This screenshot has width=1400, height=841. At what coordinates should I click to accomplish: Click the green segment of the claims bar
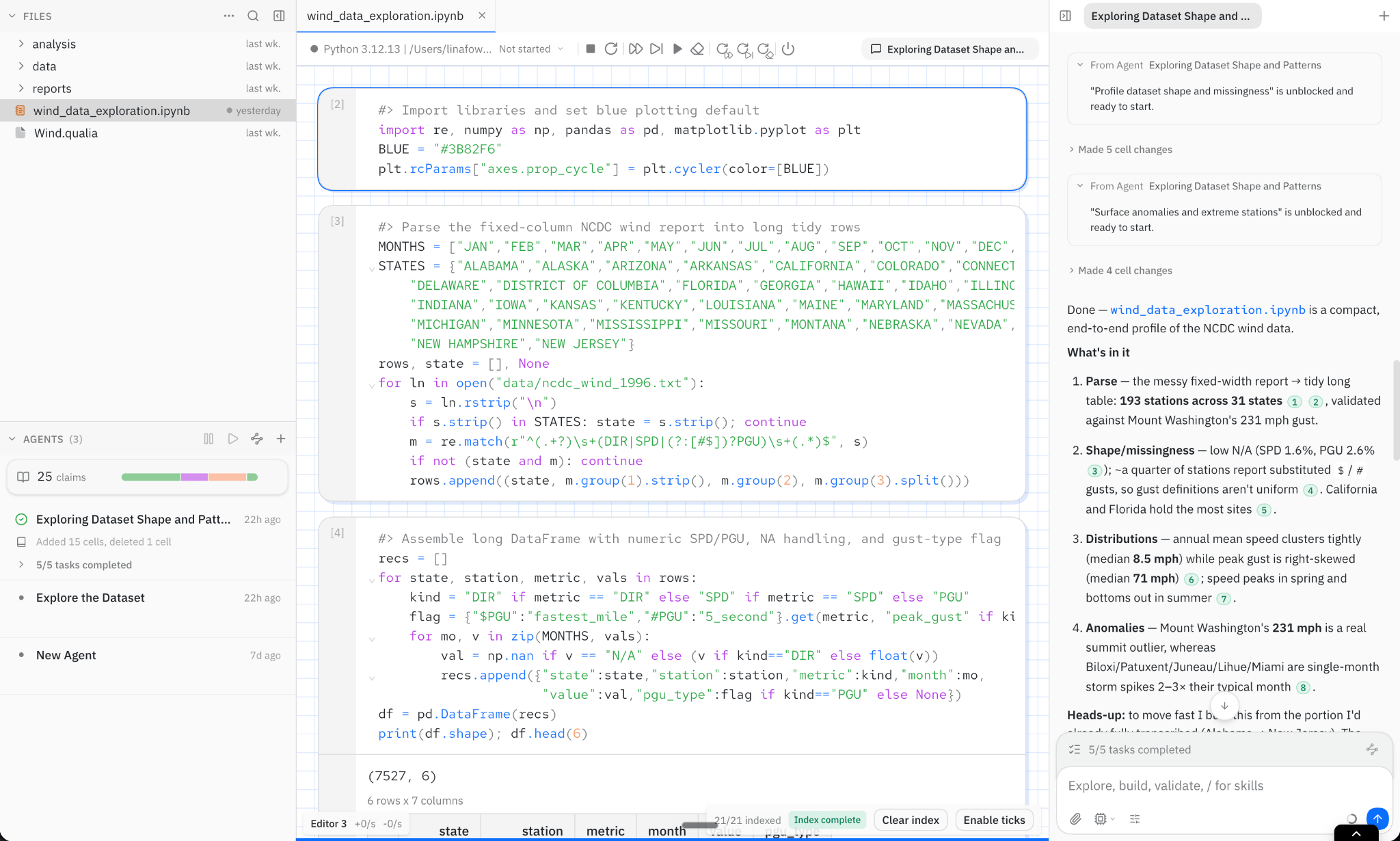tap(150, 477)
